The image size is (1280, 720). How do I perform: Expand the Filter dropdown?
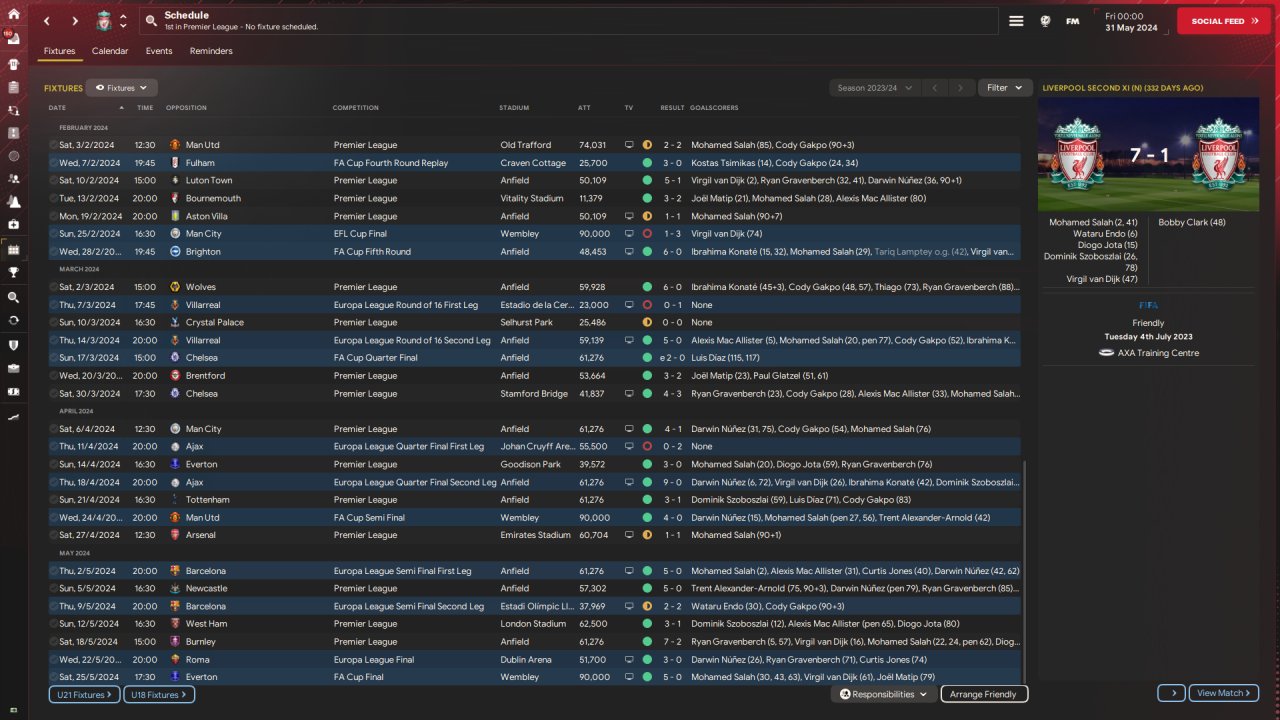[x=1004, y=88]
